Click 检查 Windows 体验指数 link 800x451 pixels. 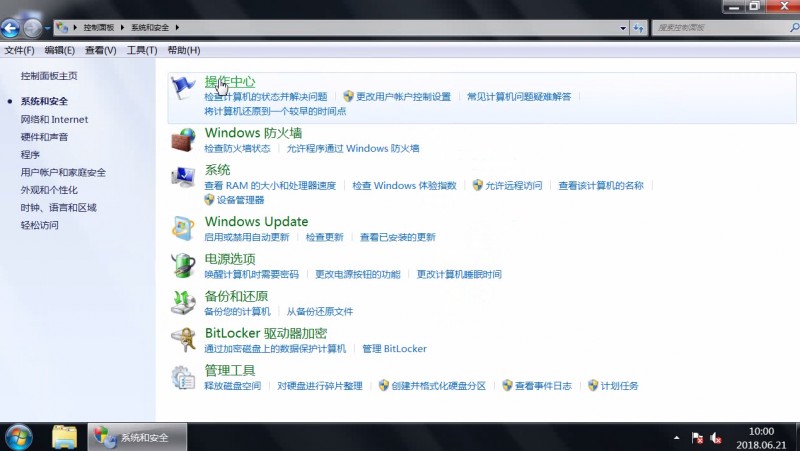(x=404, y=186)
